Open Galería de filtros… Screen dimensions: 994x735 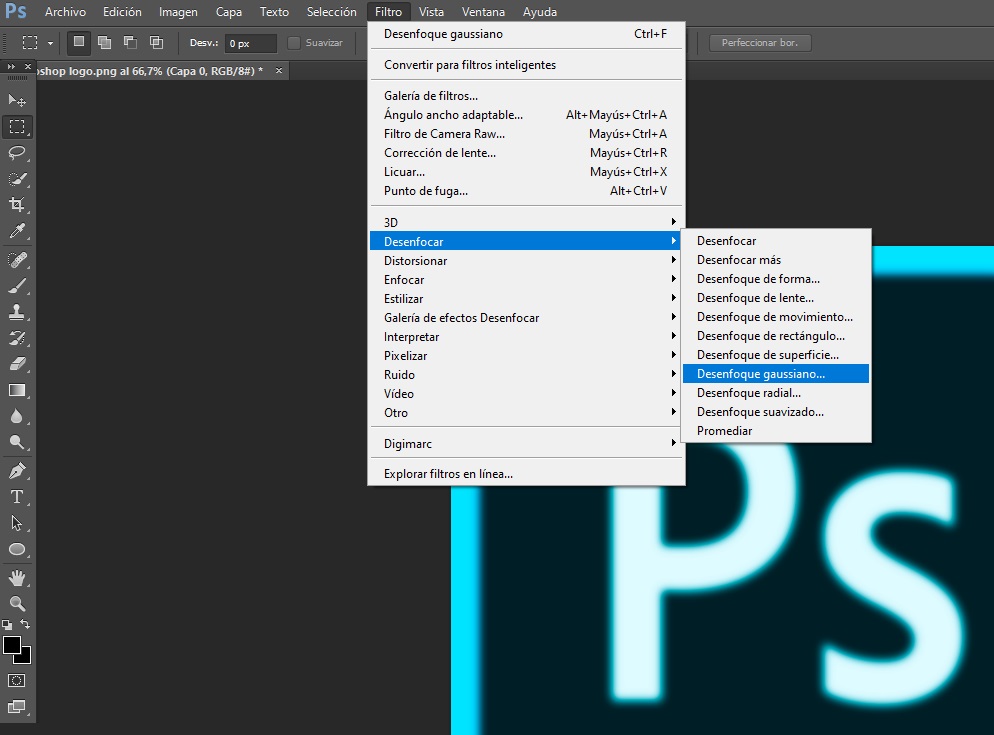point(525,96)
